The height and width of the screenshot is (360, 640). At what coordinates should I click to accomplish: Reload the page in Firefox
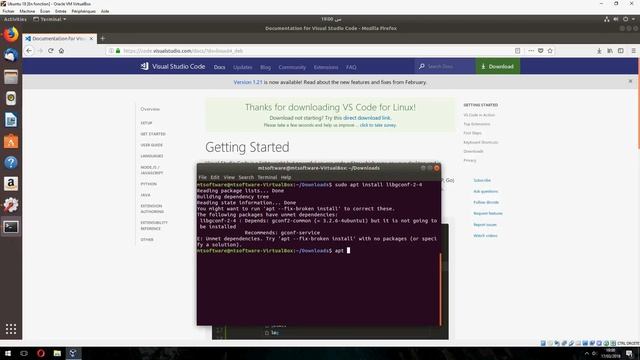click(51, 51)
